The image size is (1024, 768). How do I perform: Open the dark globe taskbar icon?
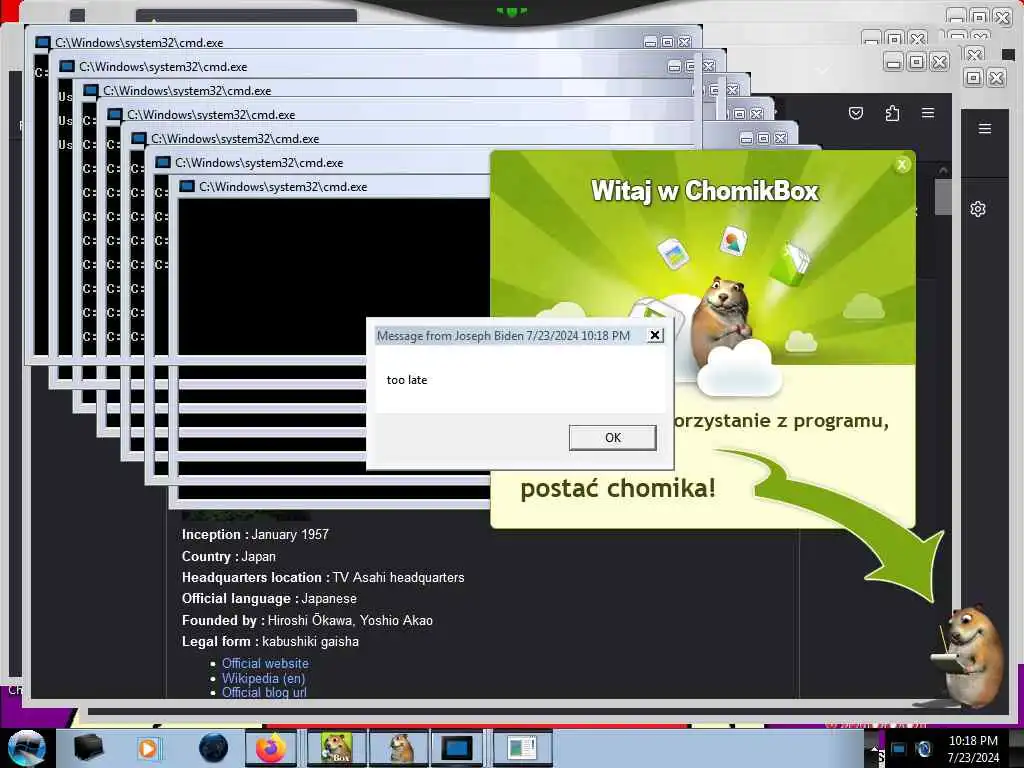coord(213,748)
